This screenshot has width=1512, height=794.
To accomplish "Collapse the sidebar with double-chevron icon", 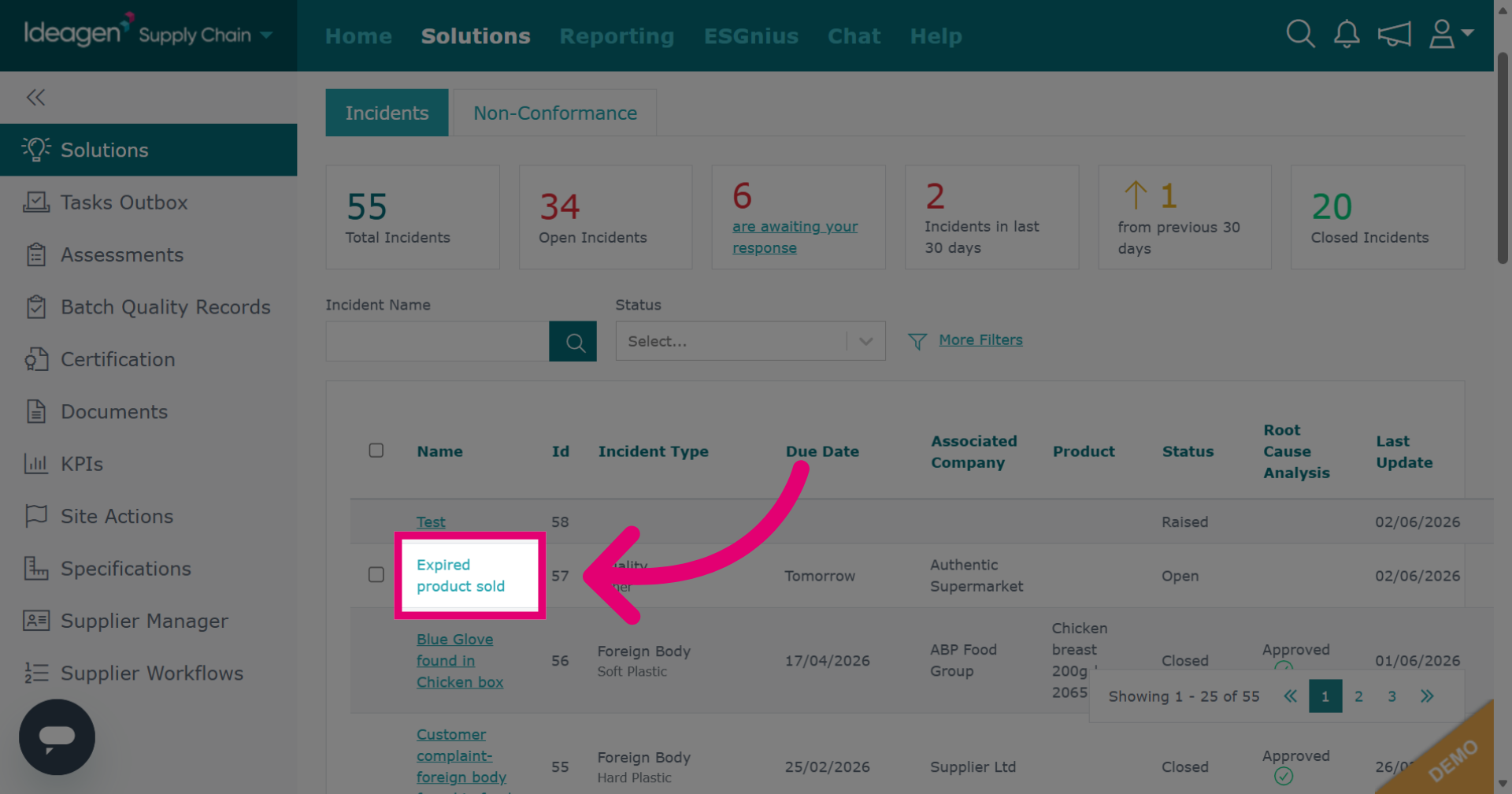I will tap(35, 97).
